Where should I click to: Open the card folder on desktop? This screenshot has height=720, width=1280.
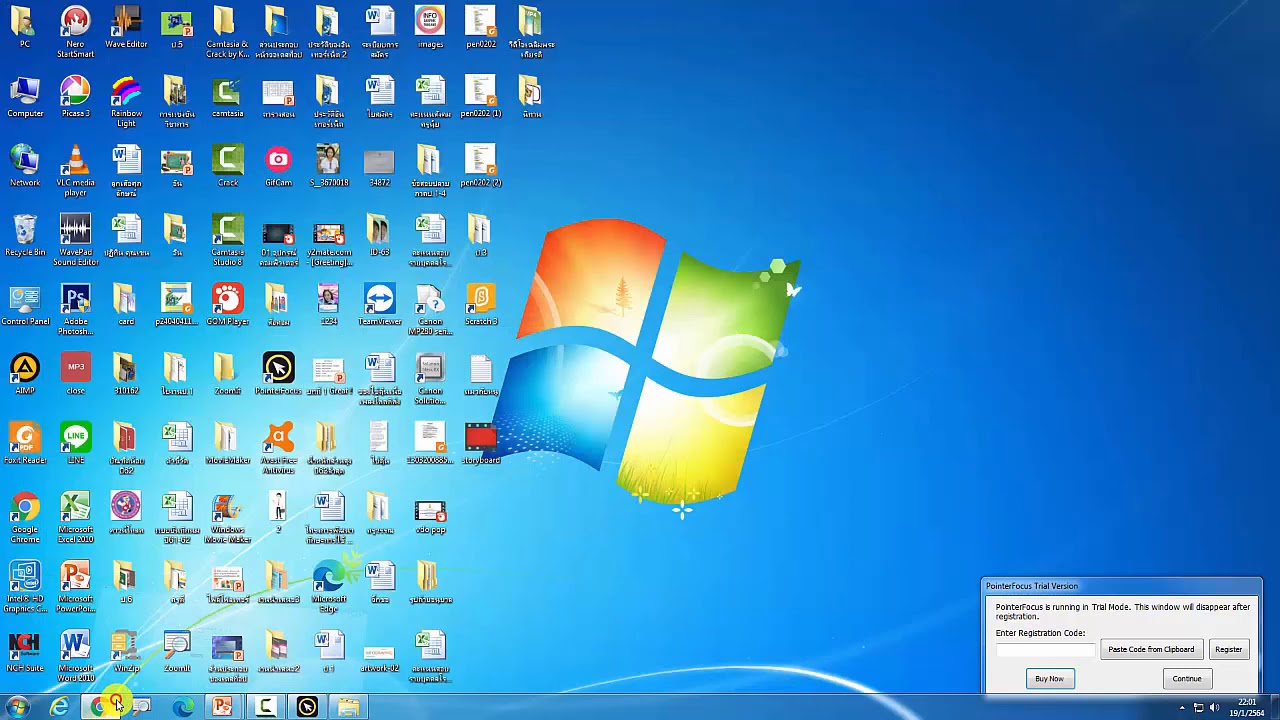pyautogui.click(x=126, y=304)
